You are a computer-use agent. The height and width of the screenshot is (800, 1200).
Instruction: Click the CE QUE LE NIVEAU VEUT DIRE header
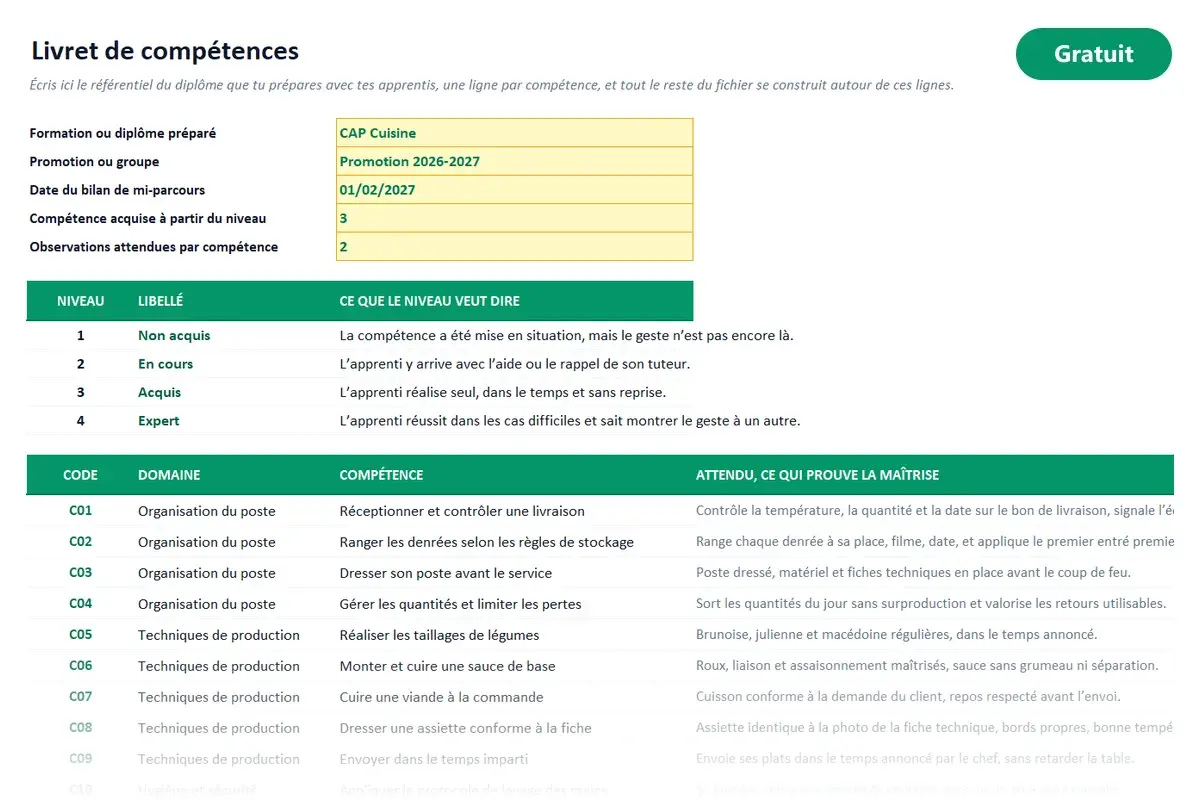tap(430, 301)
